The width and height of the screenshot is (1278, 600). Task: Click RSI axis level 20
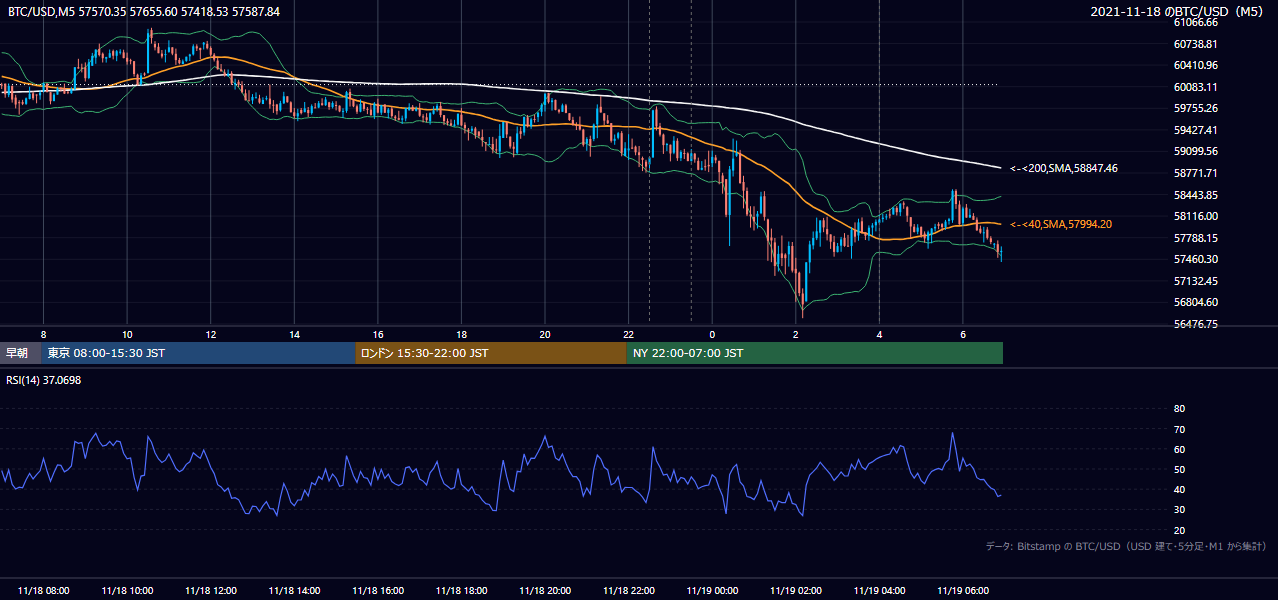(1179, 530)
